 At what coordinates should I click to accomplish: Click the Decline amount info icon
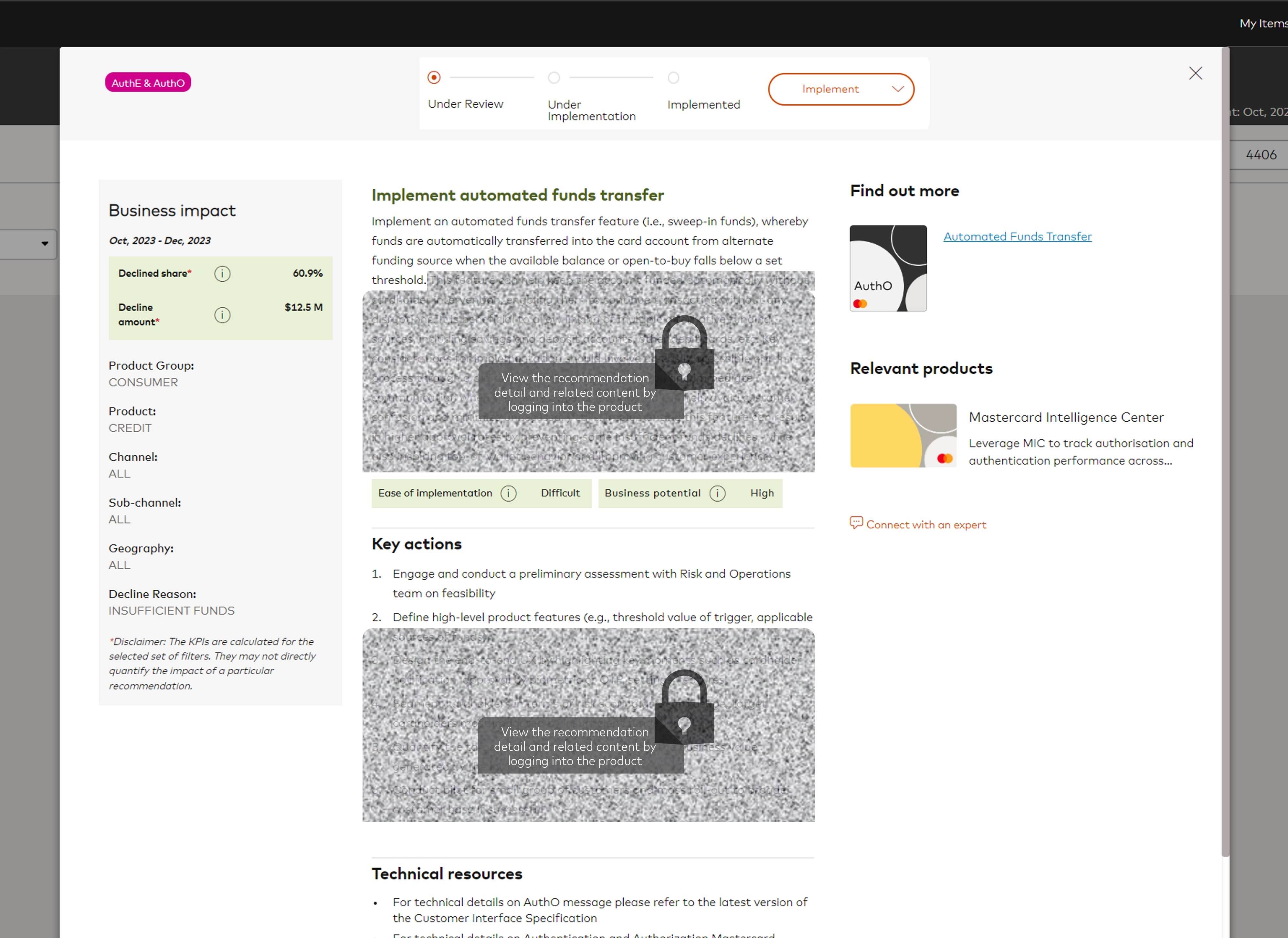click(x=222, y=315)
